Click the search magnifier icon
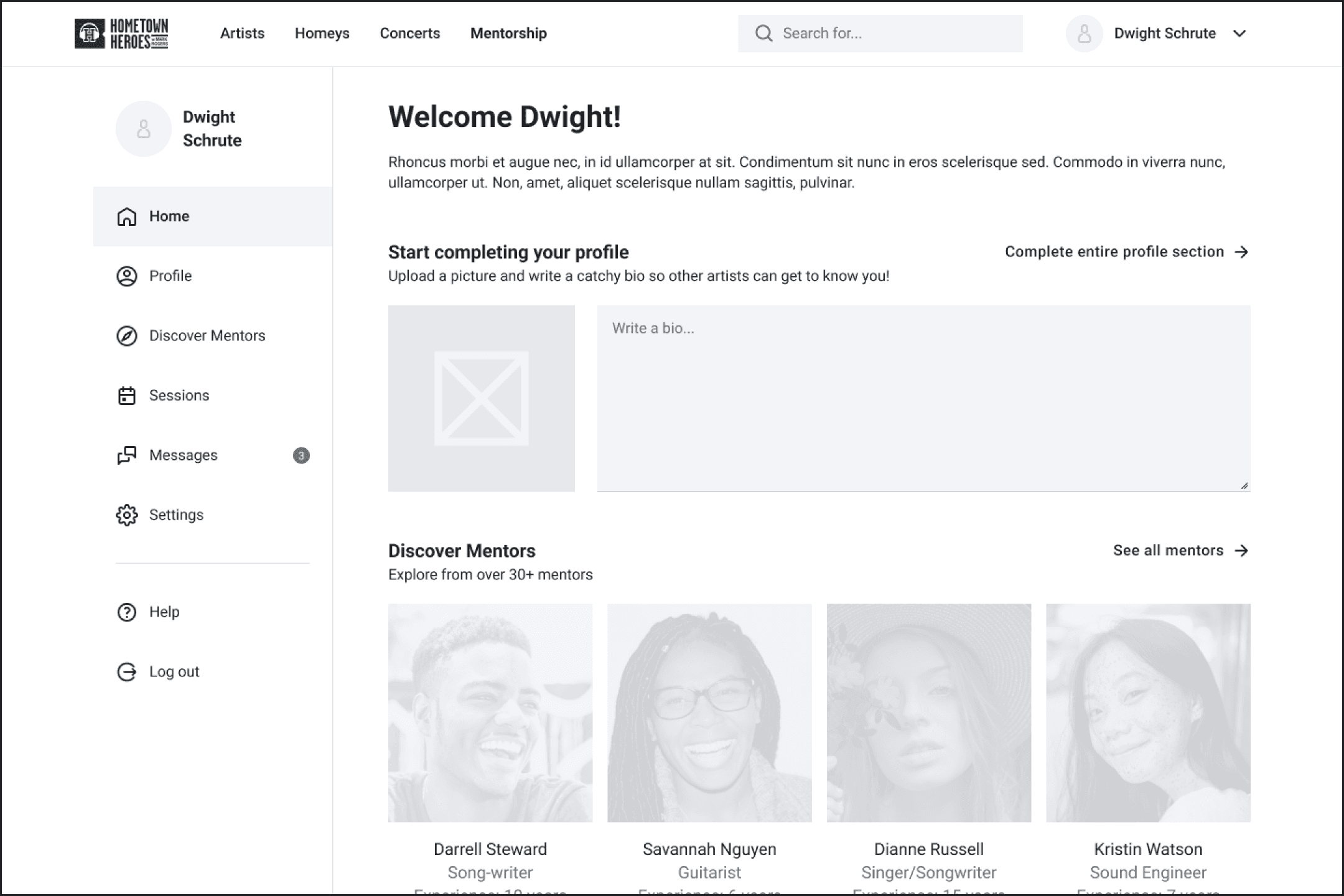The height and width of the screenshot is (896, 1344). tap(763, 34)
